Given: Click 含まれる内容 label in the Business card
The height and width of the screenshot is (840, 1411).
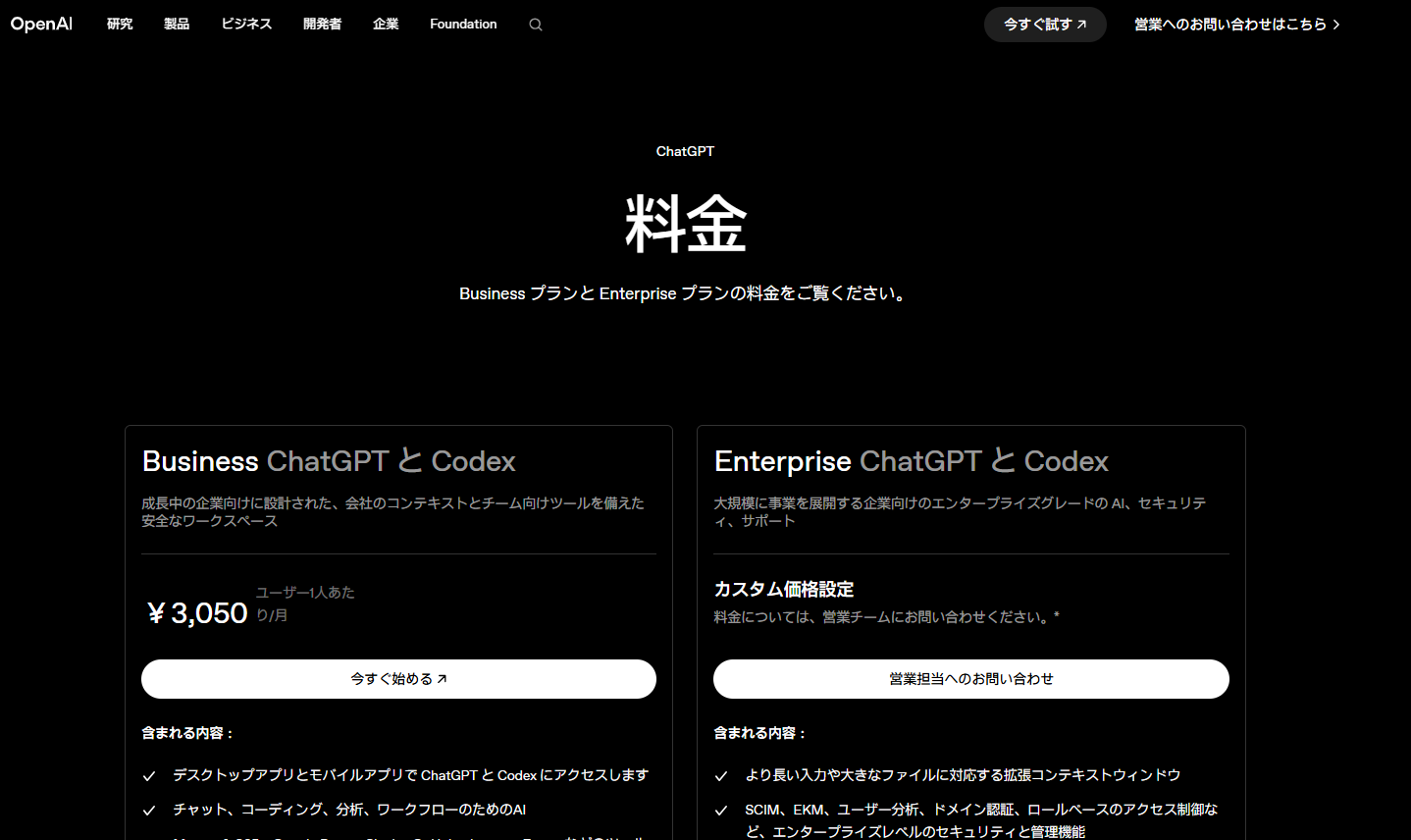Looking at the screenshot, I should 187,733.
